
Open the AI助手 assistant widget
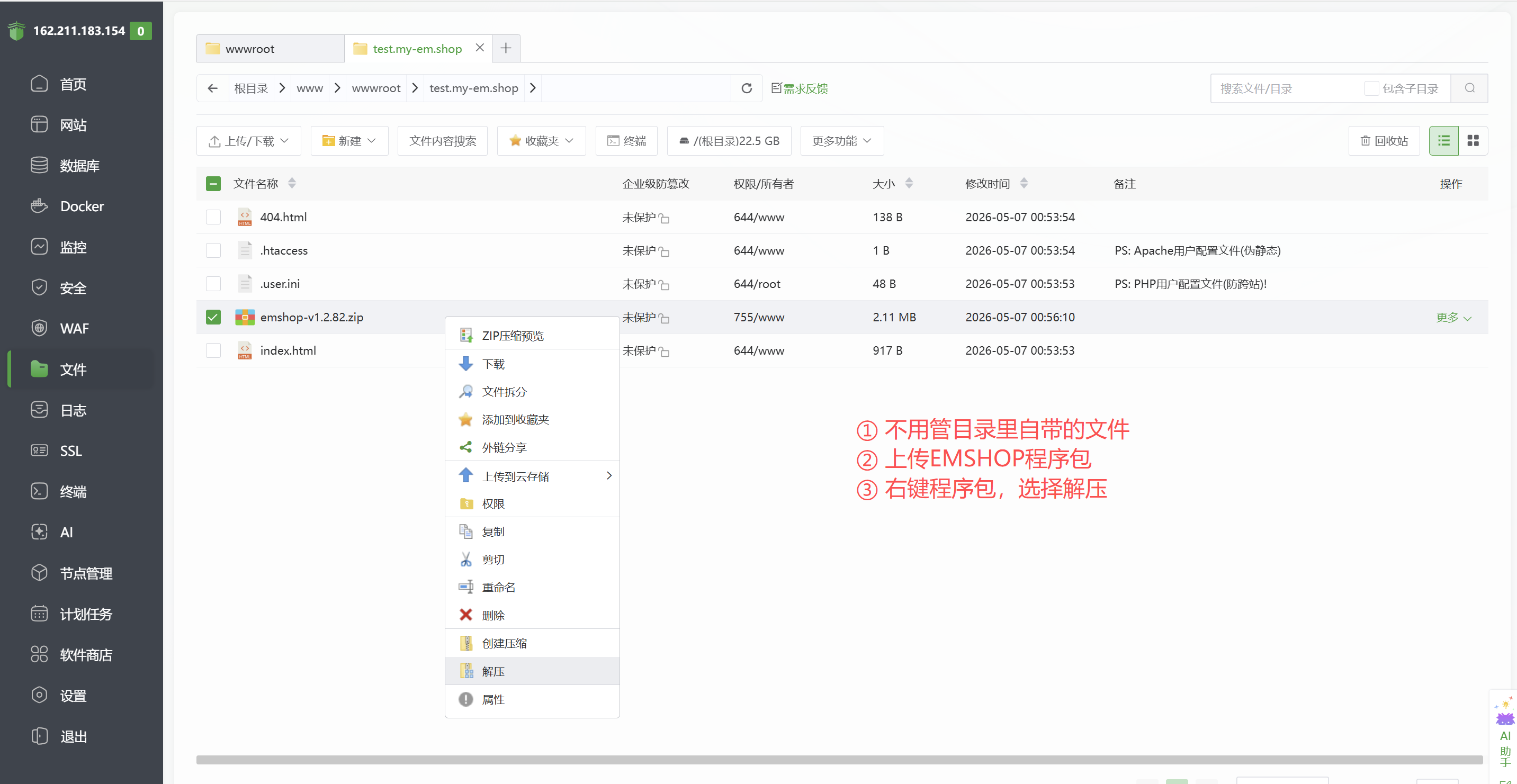click(x=1505, y=733)
